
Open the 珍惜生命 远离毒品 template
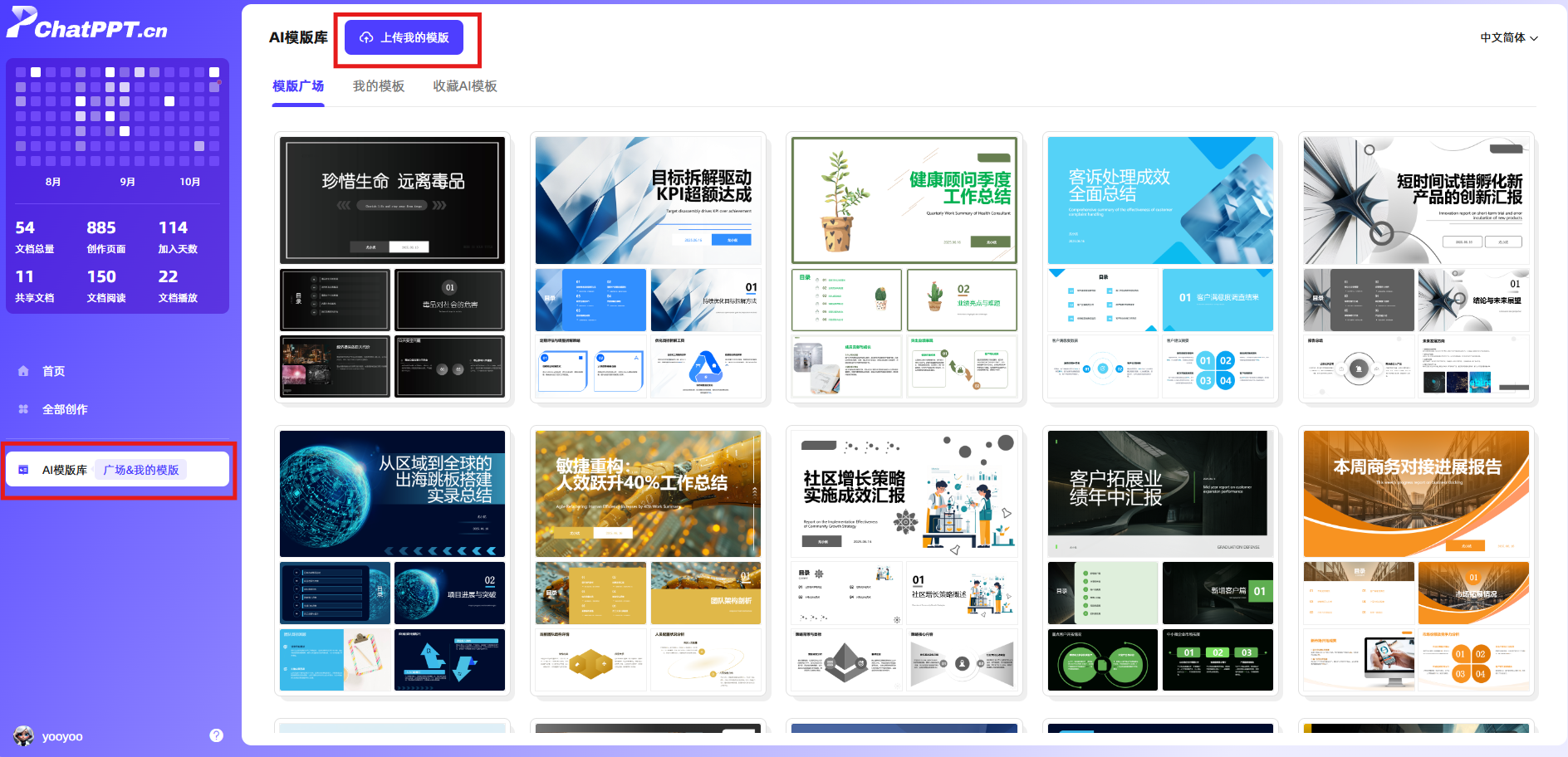pyautogui.click(x=392, y=201)
